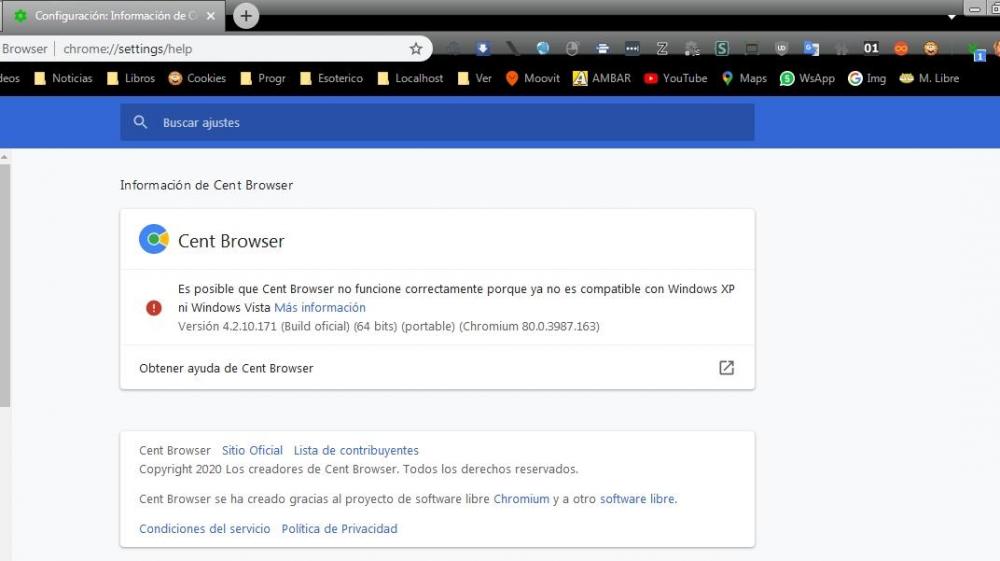Open the uBlock shield extension icon
This screenshot has width=1000, height=561.
781,48
